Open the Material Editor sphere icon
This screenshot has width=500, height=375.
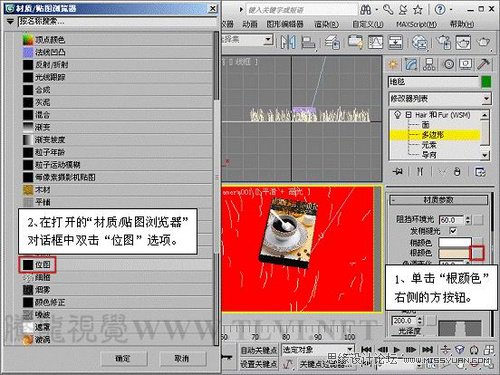click(x=419, y=42)
